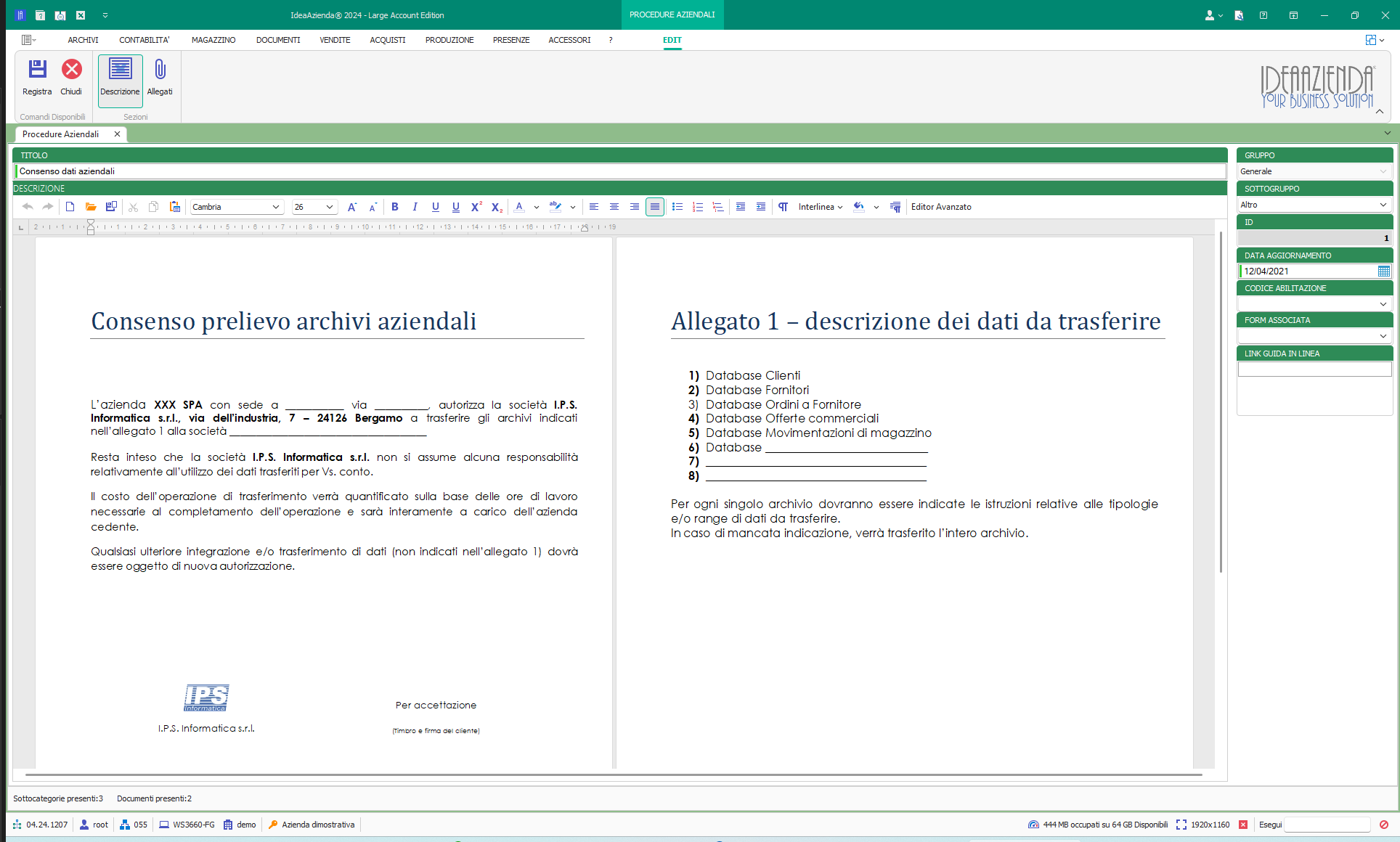Center align the text
Screen dimensions: 1400x842
coord(614,207)
